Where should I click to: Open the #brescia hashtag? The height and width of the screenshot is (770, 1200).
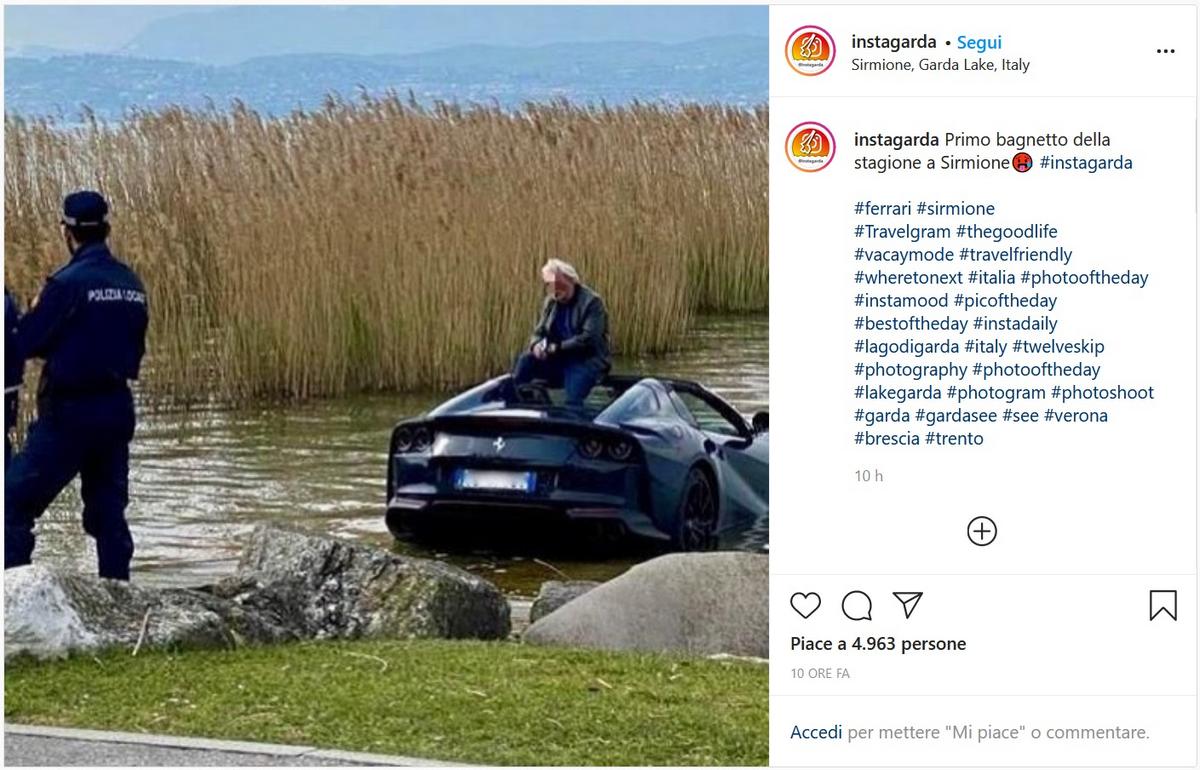[x=887, y=439]
